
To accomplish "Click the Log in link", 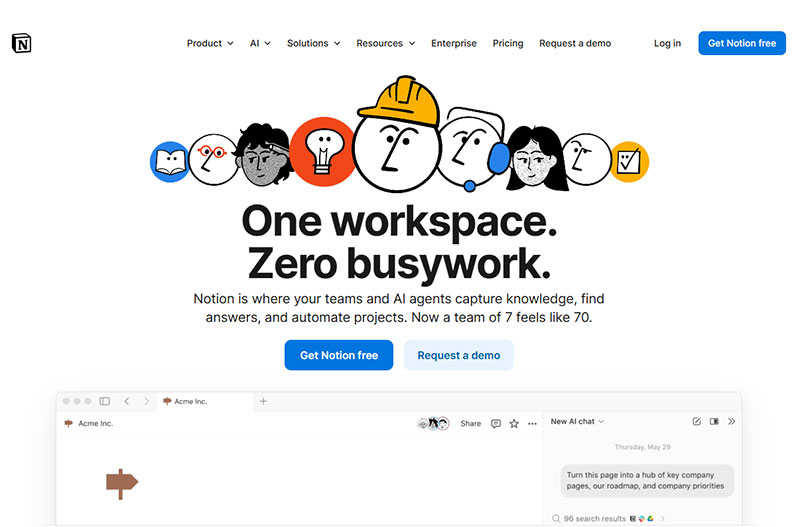I will coord(667,43).
